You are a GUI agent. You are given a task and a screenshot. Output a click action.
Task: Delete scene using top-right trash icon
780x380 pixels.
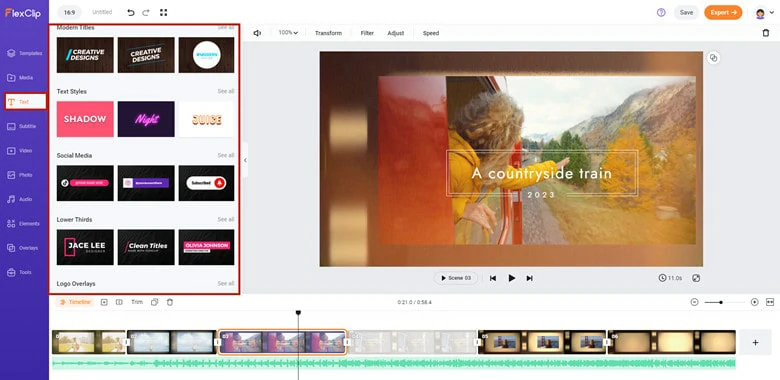(x=766, y=33)
